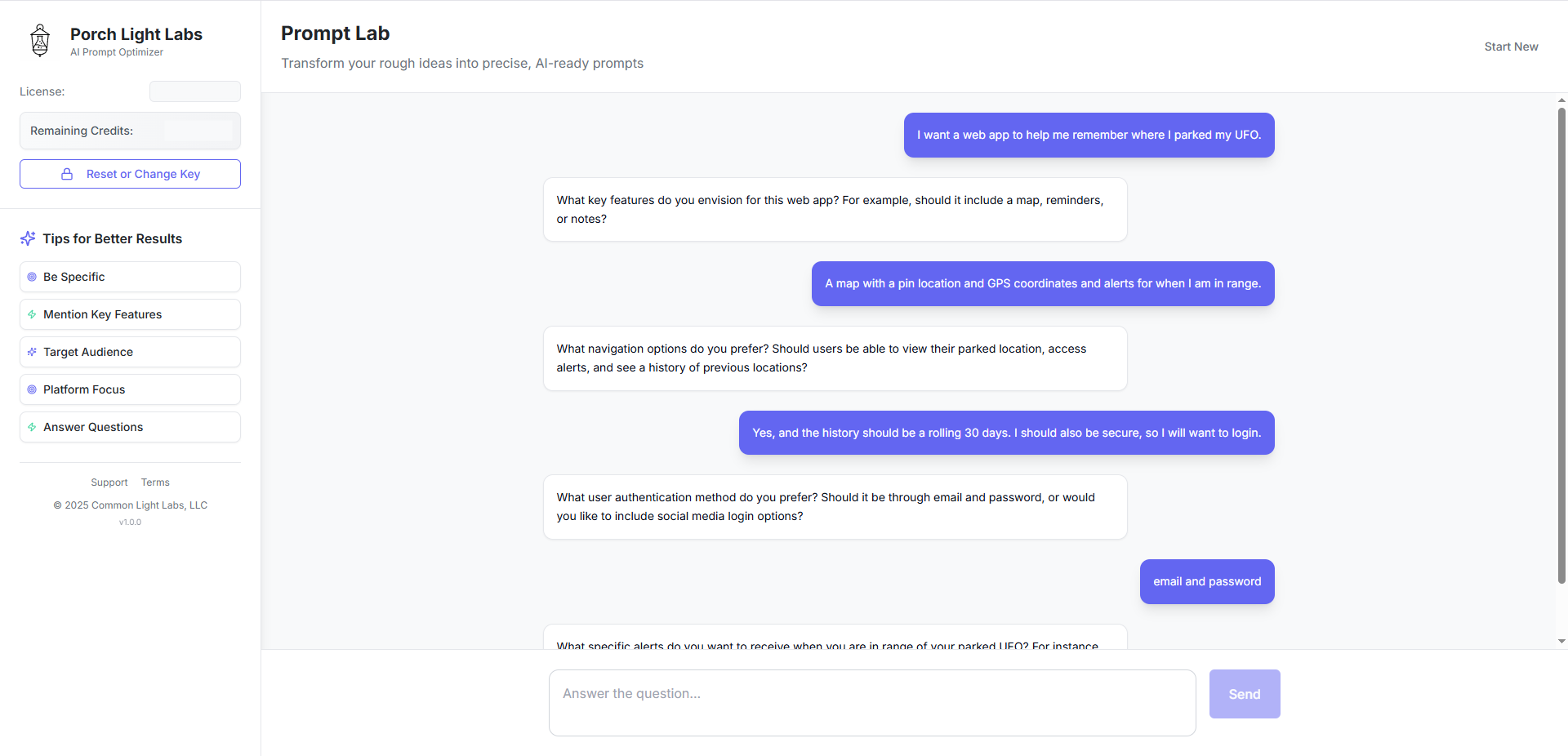Click the 'email and password' message bubble
The height and width of the screenshot is (756, 1568).
point(1207,581)
